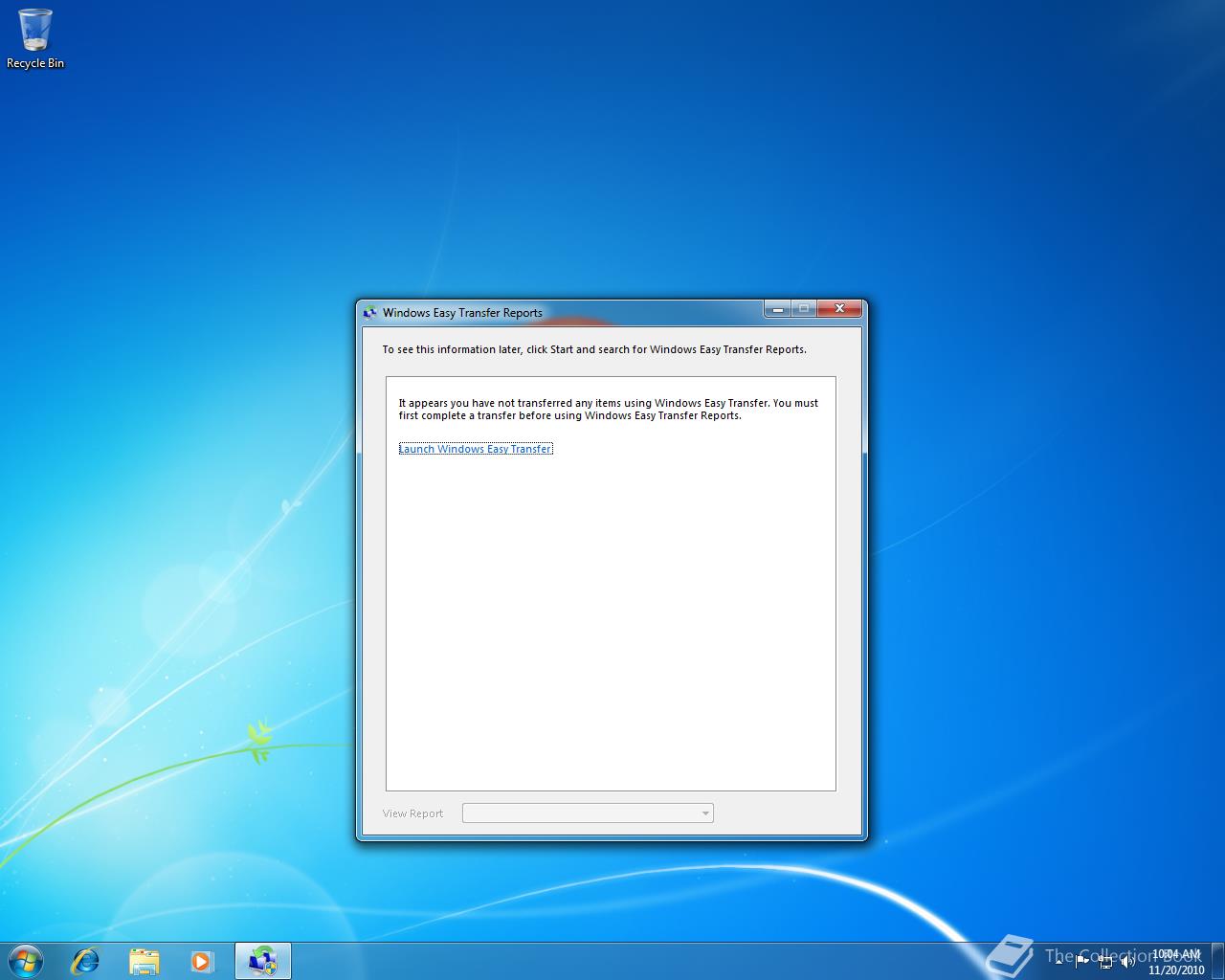
Task: Click the 'It appears you have not transferred' message
Action: click(x=609, y=410)
